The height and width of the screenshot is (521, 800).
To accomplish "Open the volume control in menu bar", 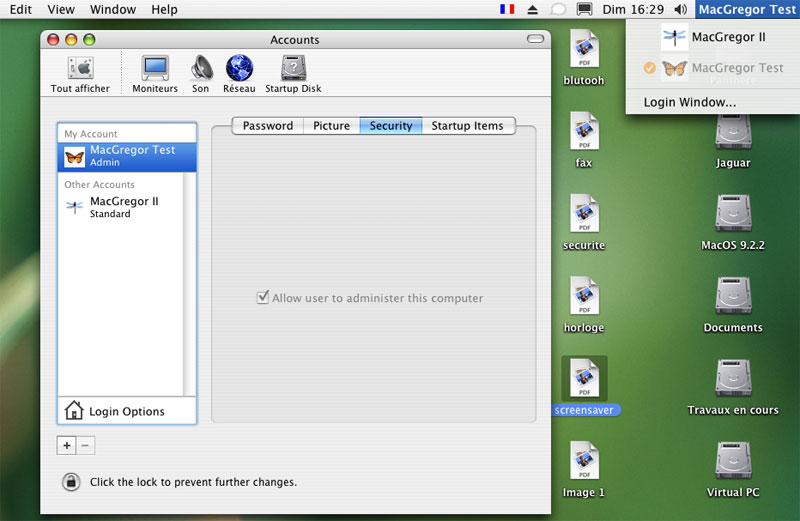I will pos(681,9).
